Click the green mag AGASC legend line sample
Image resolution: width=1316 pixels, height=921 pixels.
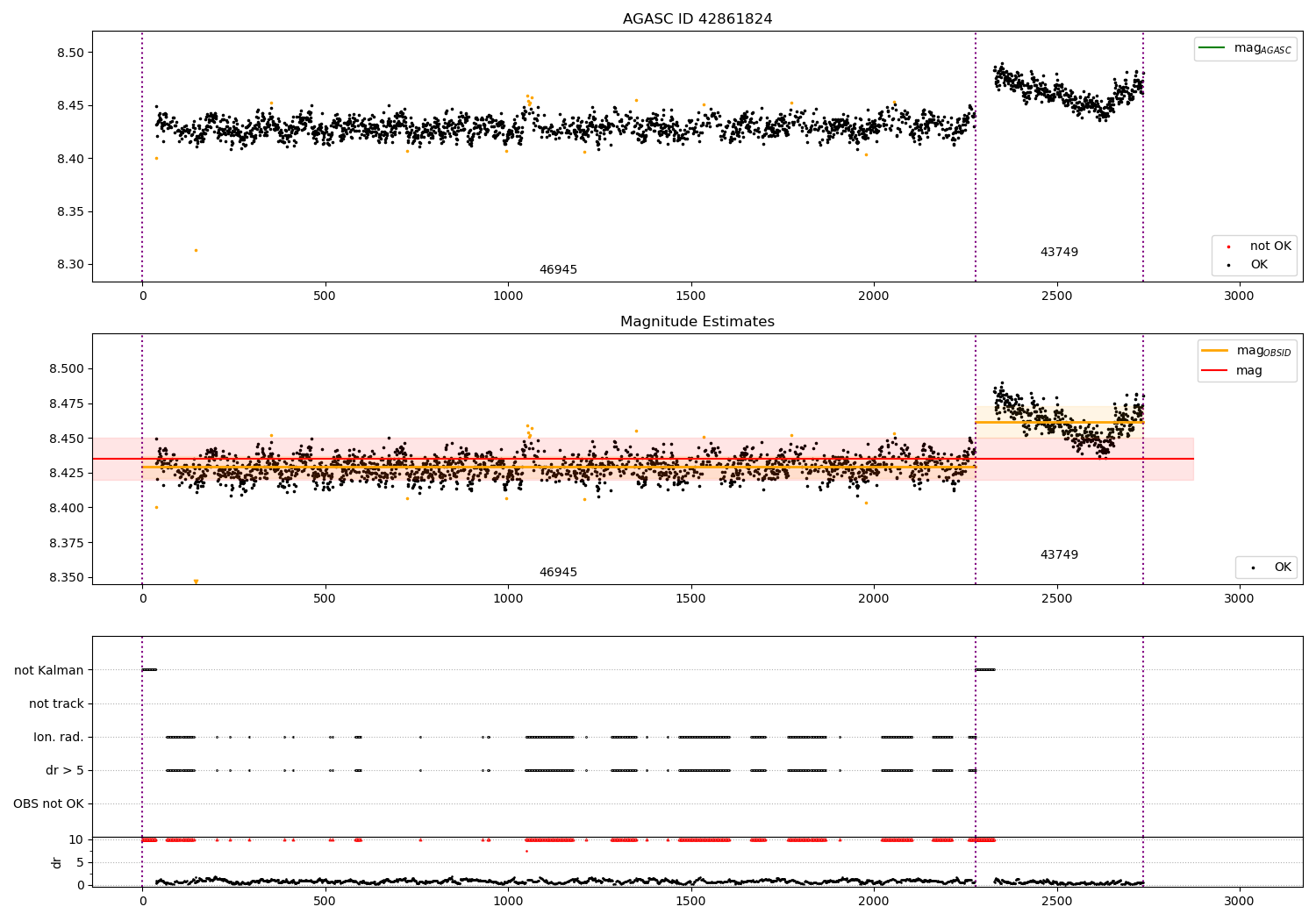pos(1213,48)
